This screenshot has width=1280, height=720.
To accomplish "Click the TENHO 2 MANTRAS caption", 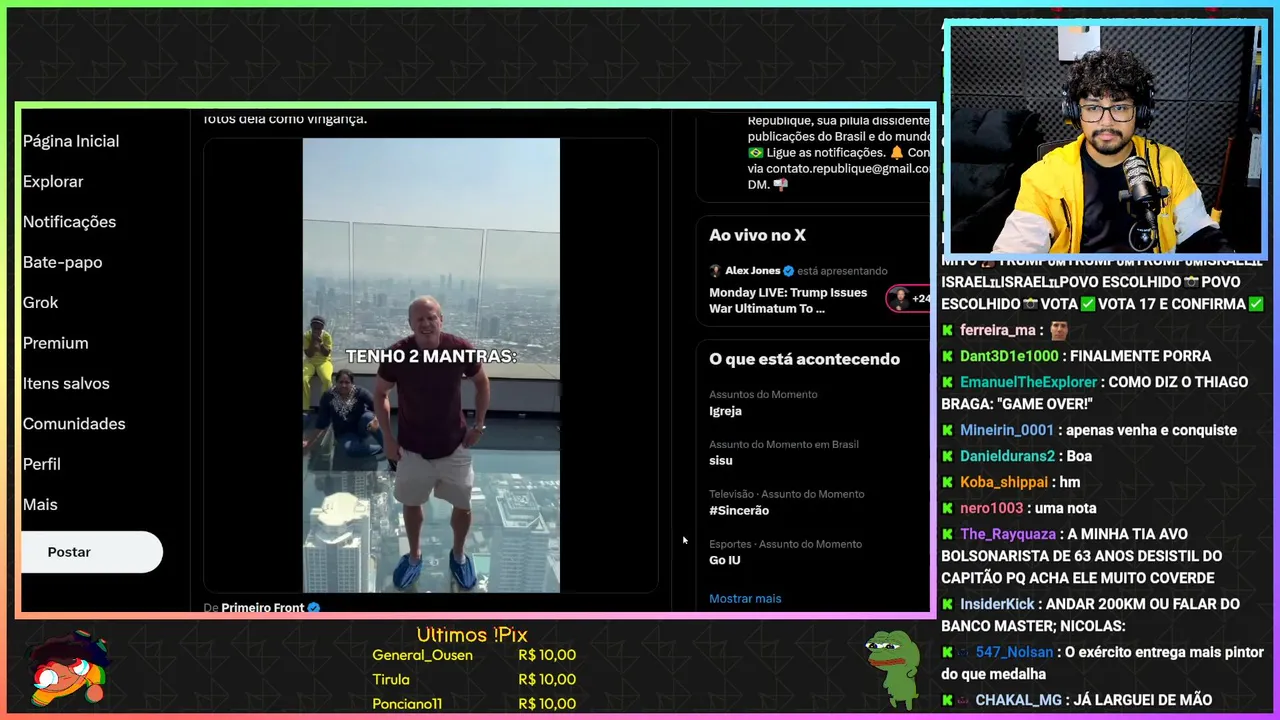I will [x=431, y=355].
